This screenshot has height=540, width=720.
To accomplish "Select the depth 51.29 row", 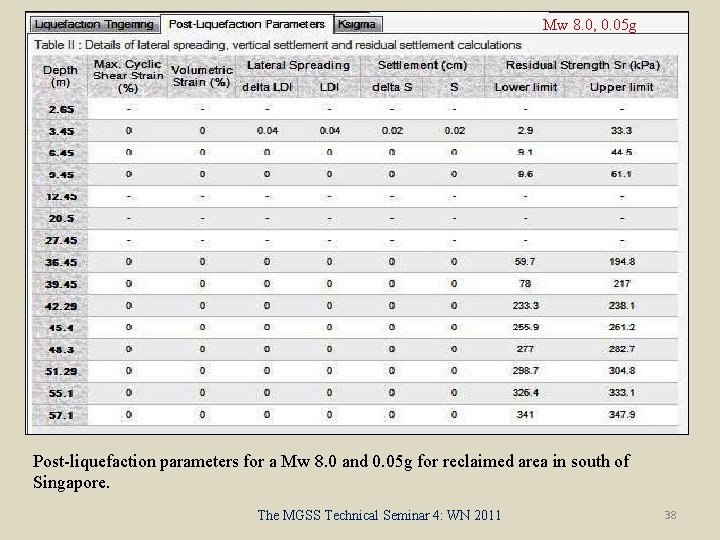I will [355, 371].
